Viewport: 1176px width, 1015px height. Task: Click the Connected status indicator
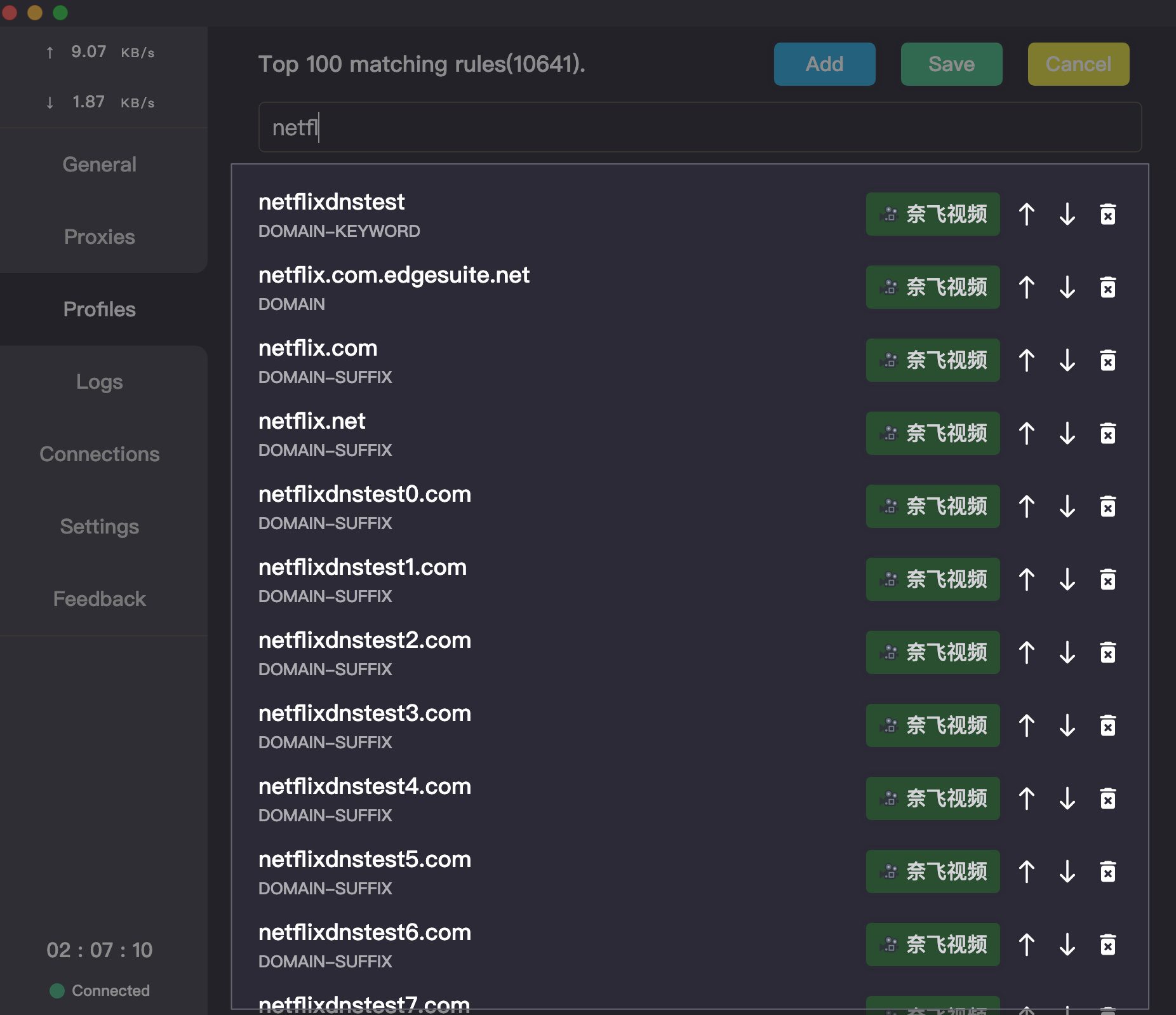(100, 990)
